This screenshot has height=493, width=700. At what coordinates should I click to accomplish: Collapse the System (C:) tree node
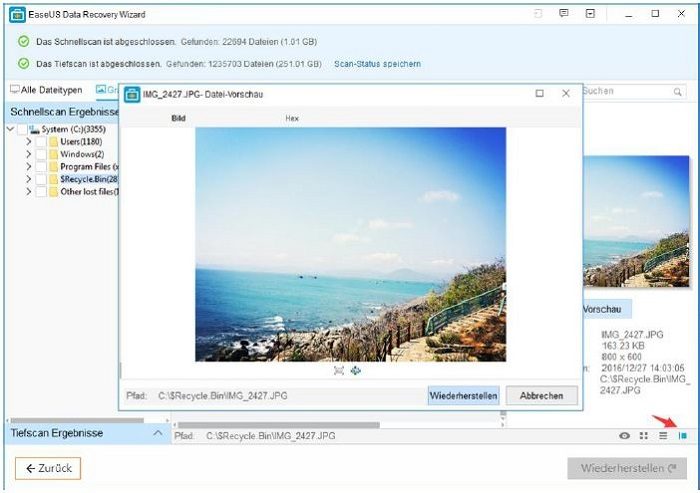[x=11, y=130]
